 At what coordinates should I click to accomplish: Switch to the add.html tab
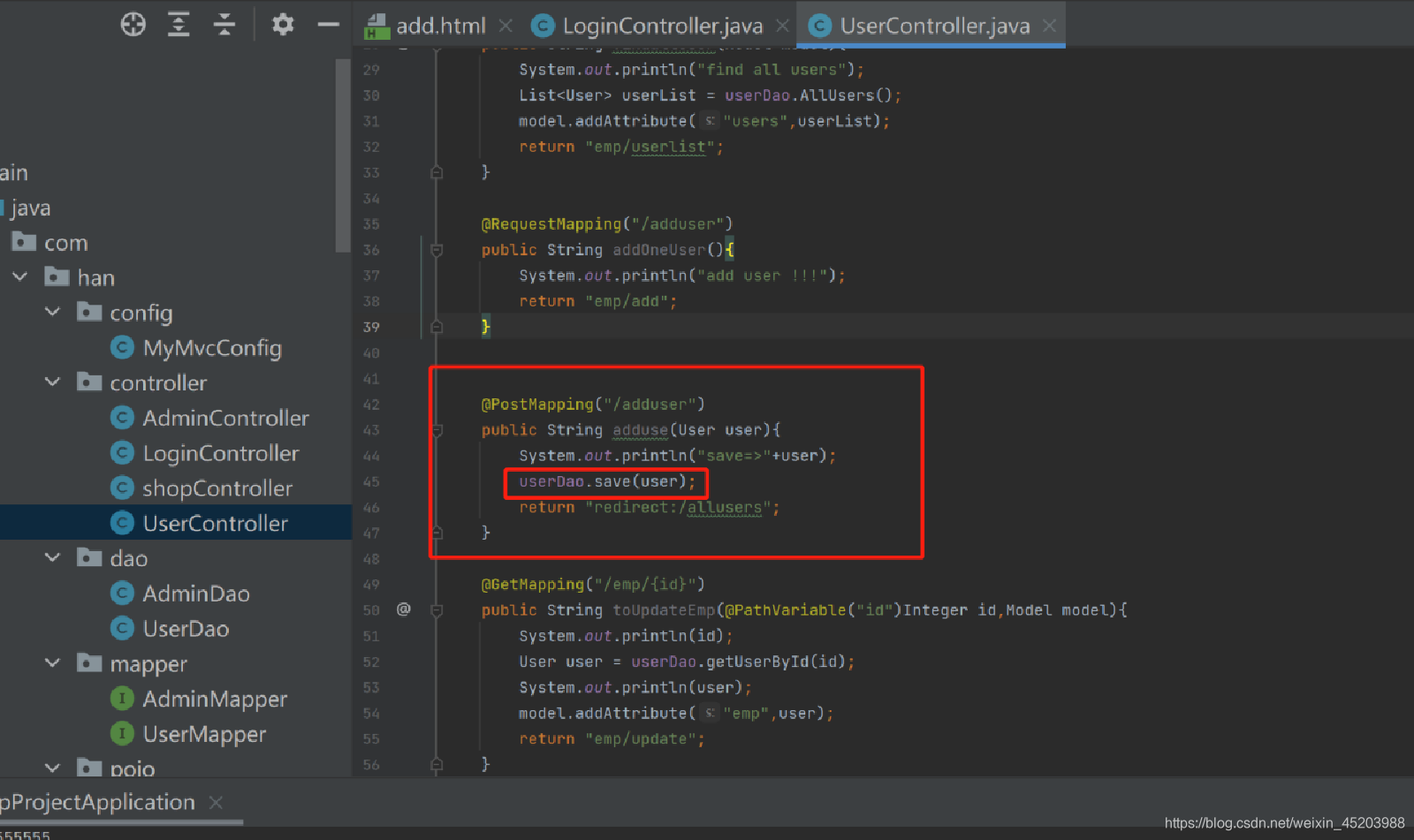pyautogui.click(x=440, y=26)
